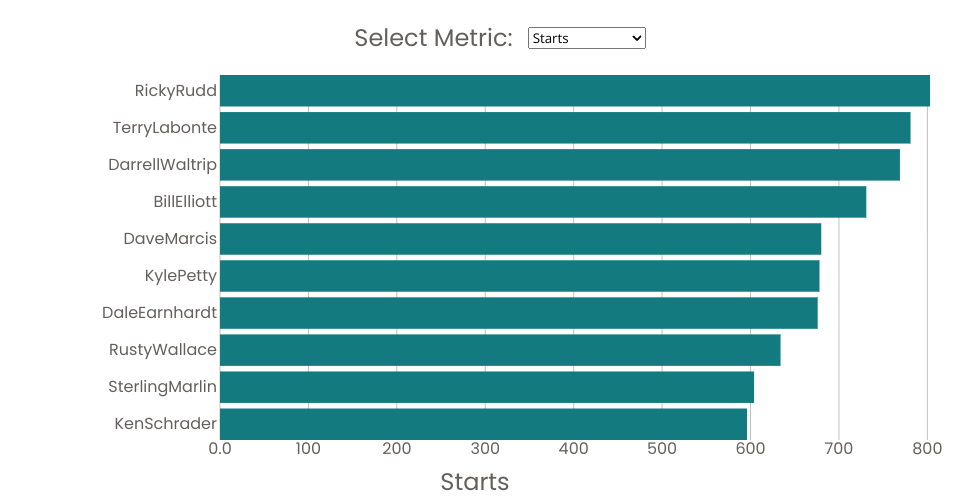
Task: Click the TerryLabonte bar
Action: coord(565,128)
